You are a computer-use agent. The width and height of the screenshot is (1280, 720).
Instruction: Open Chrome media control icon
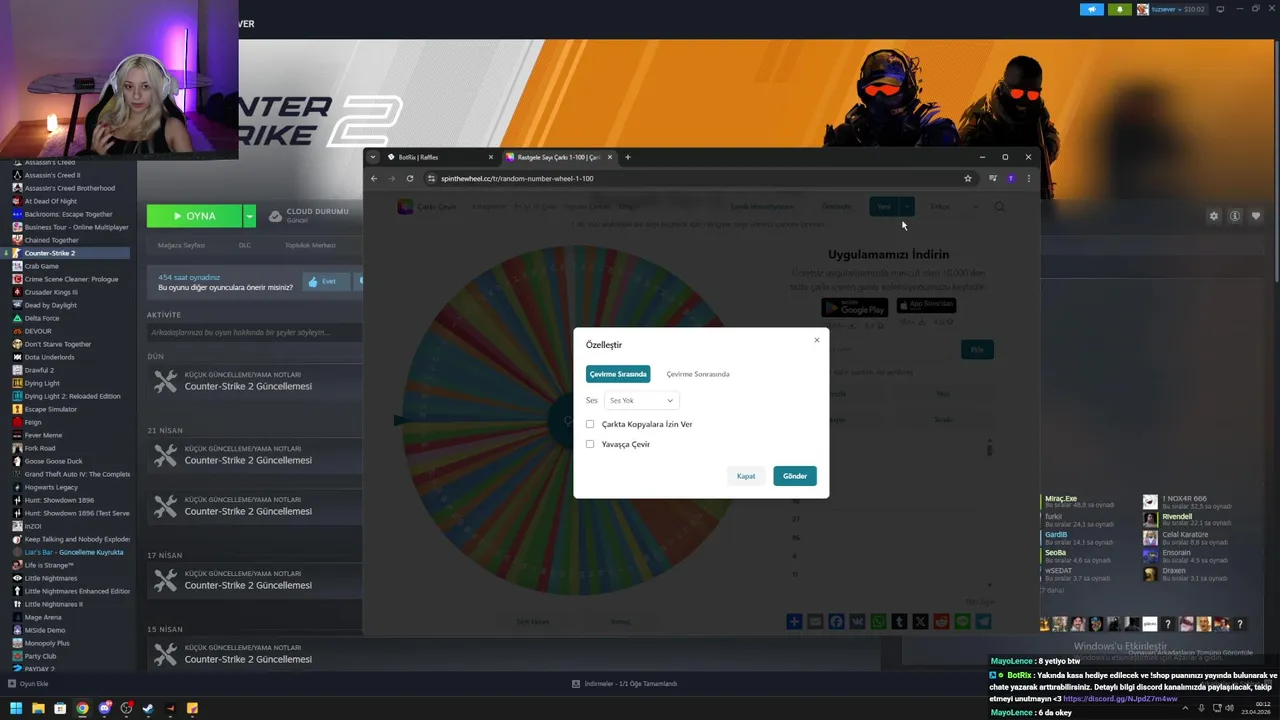click(993, 178)
